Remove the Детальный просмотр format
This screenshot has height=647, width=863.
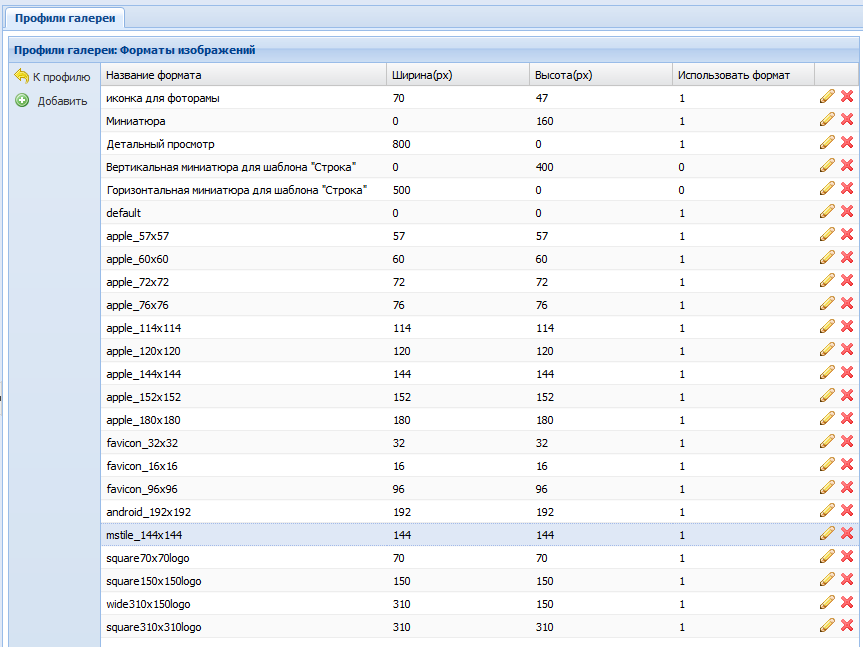pyautogui.click(x=847, y=143)
